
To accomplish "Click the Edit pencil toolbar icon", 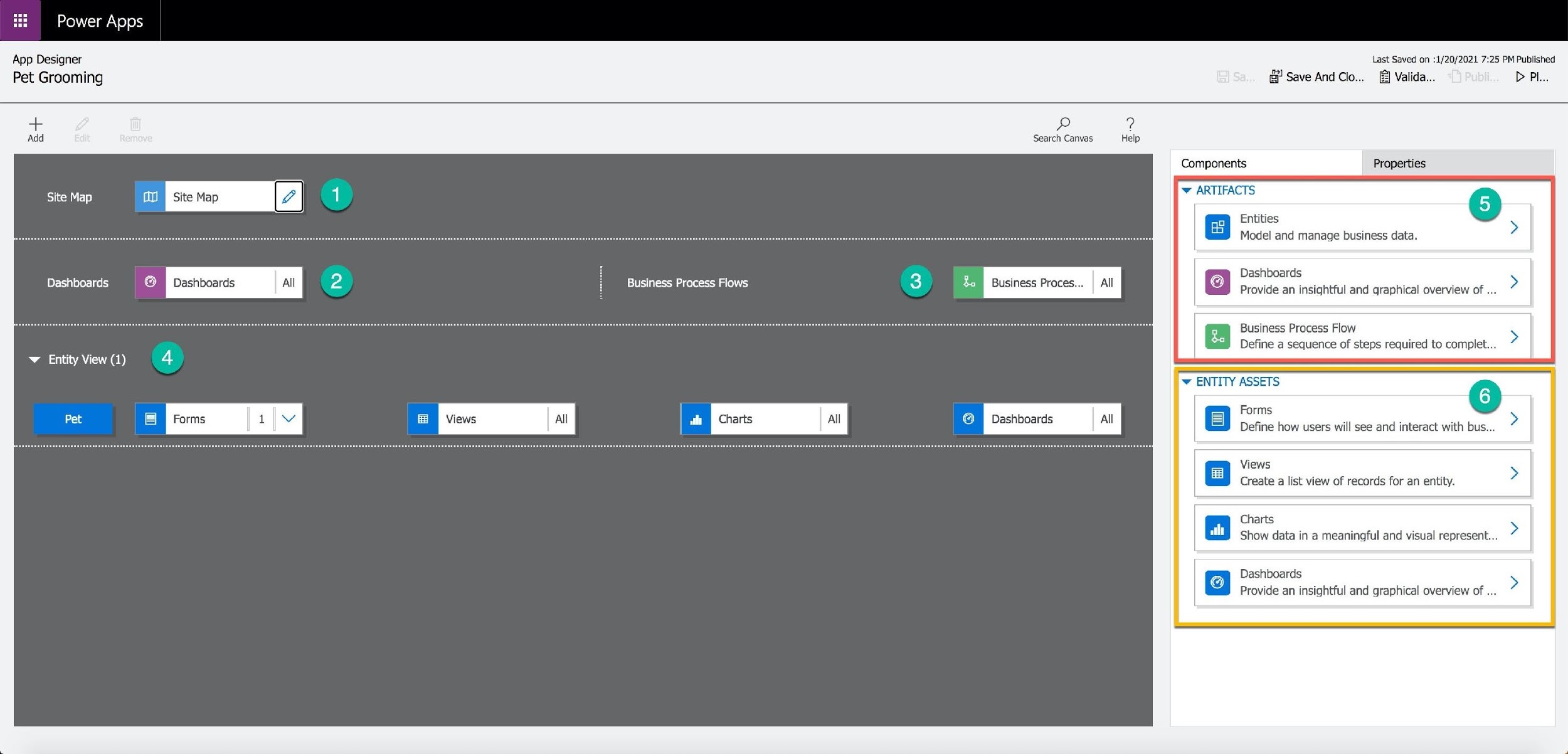I will click(x=82, y=124).
